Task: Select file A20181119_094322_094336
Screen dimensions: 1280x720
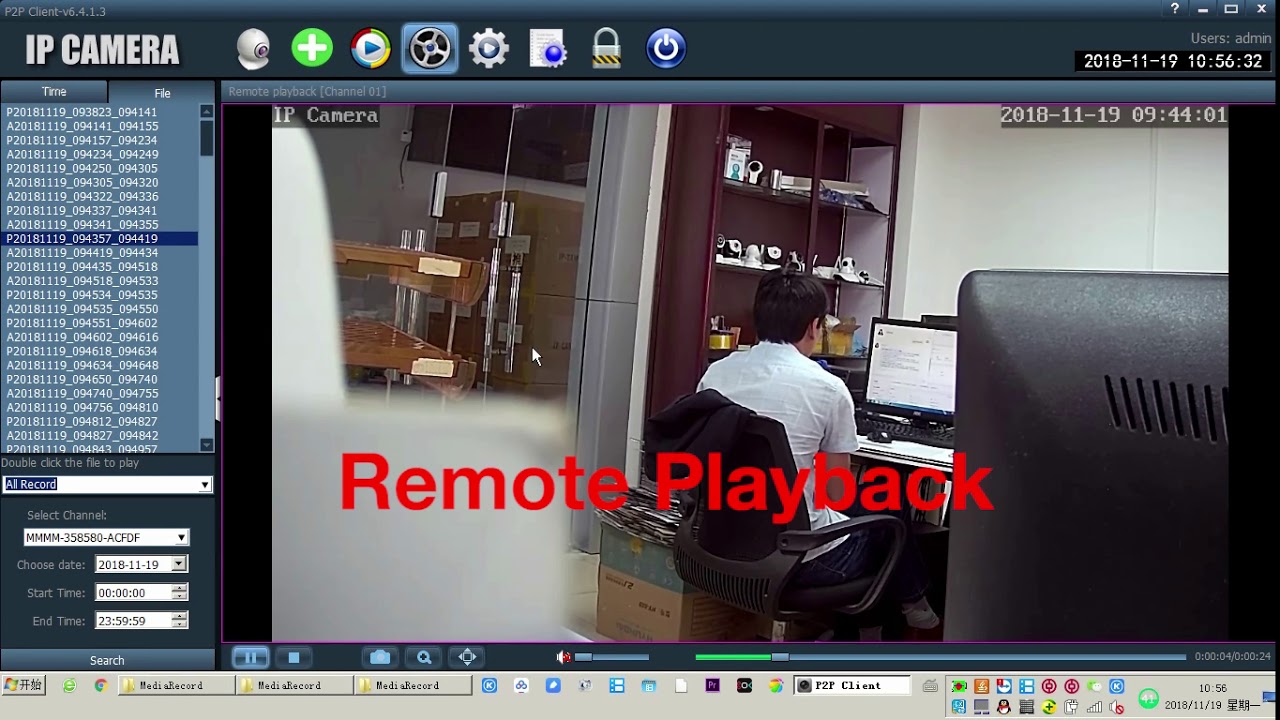Action: coord(100,196)
